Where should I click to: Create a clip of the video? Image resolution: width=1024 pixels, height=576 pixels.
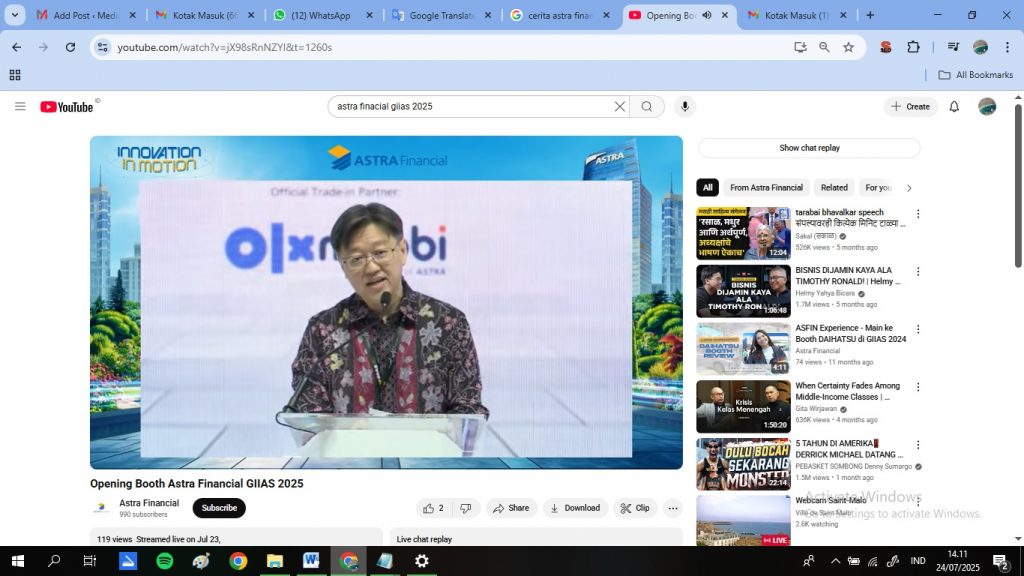point(635,508)
